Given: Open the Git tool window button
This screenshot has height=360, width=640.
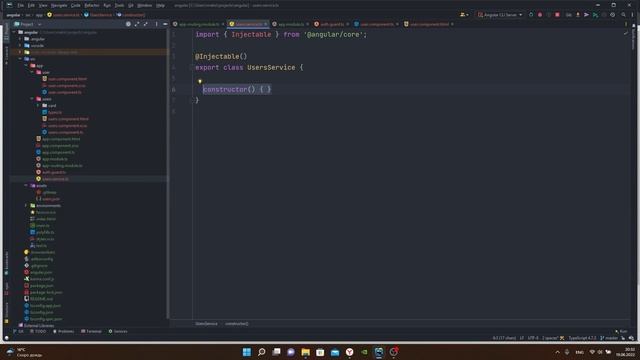Looking at the screenshot, I should [x=19, y=331].
